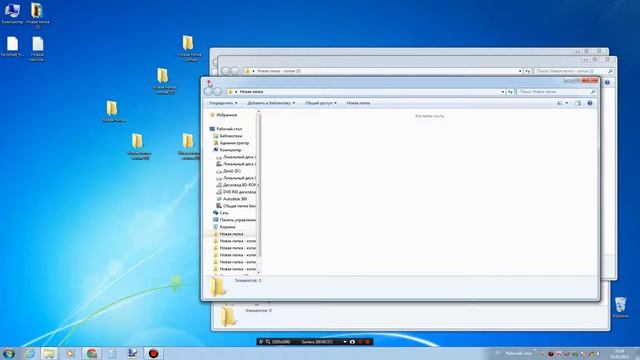Click Элементов: 0 in front window details
Viewport: 640px width, 360px height.
tap(248, 280)
